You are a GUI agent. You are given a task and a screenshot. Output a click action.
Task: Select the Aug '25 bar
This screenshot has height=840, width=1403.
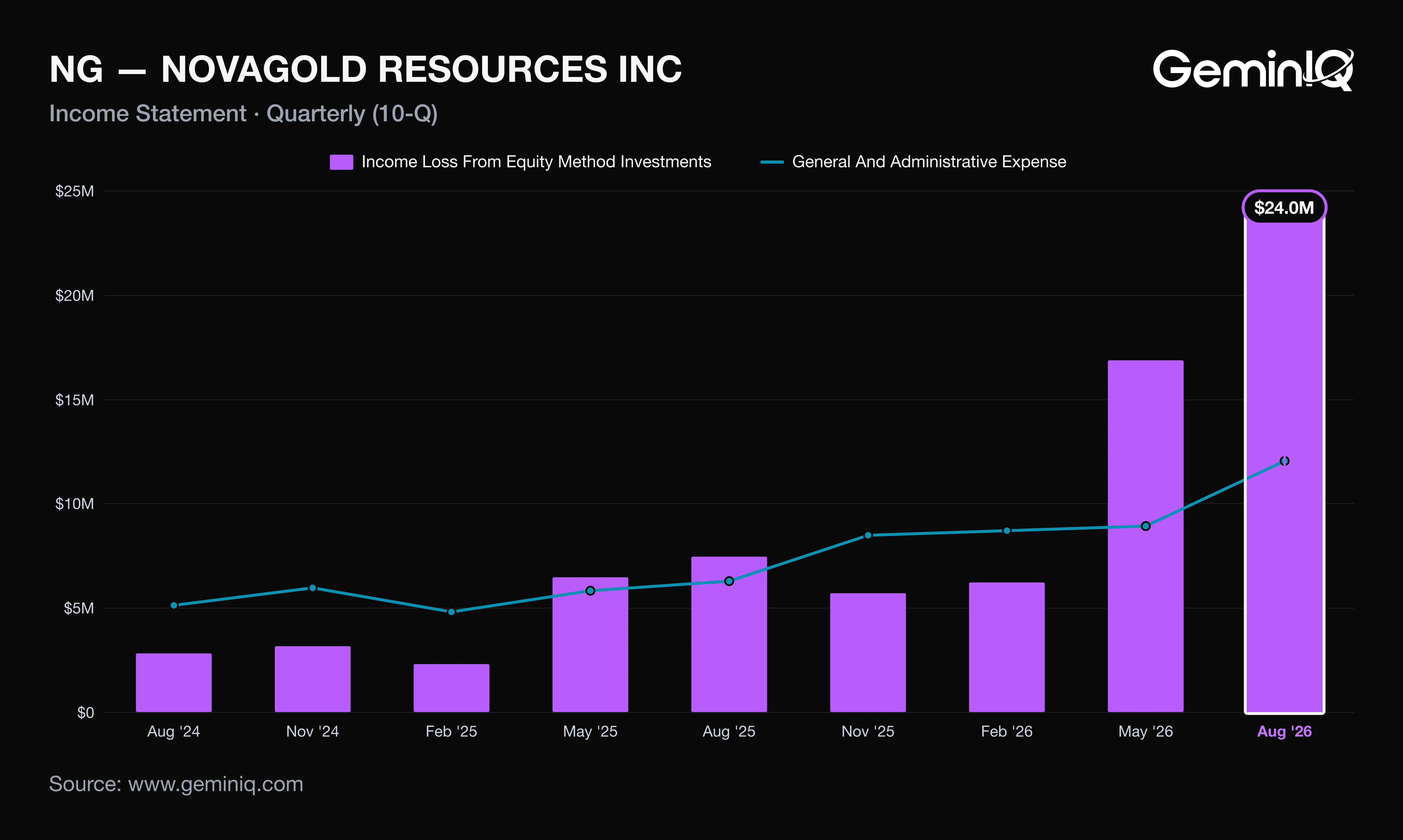point(729,634)
